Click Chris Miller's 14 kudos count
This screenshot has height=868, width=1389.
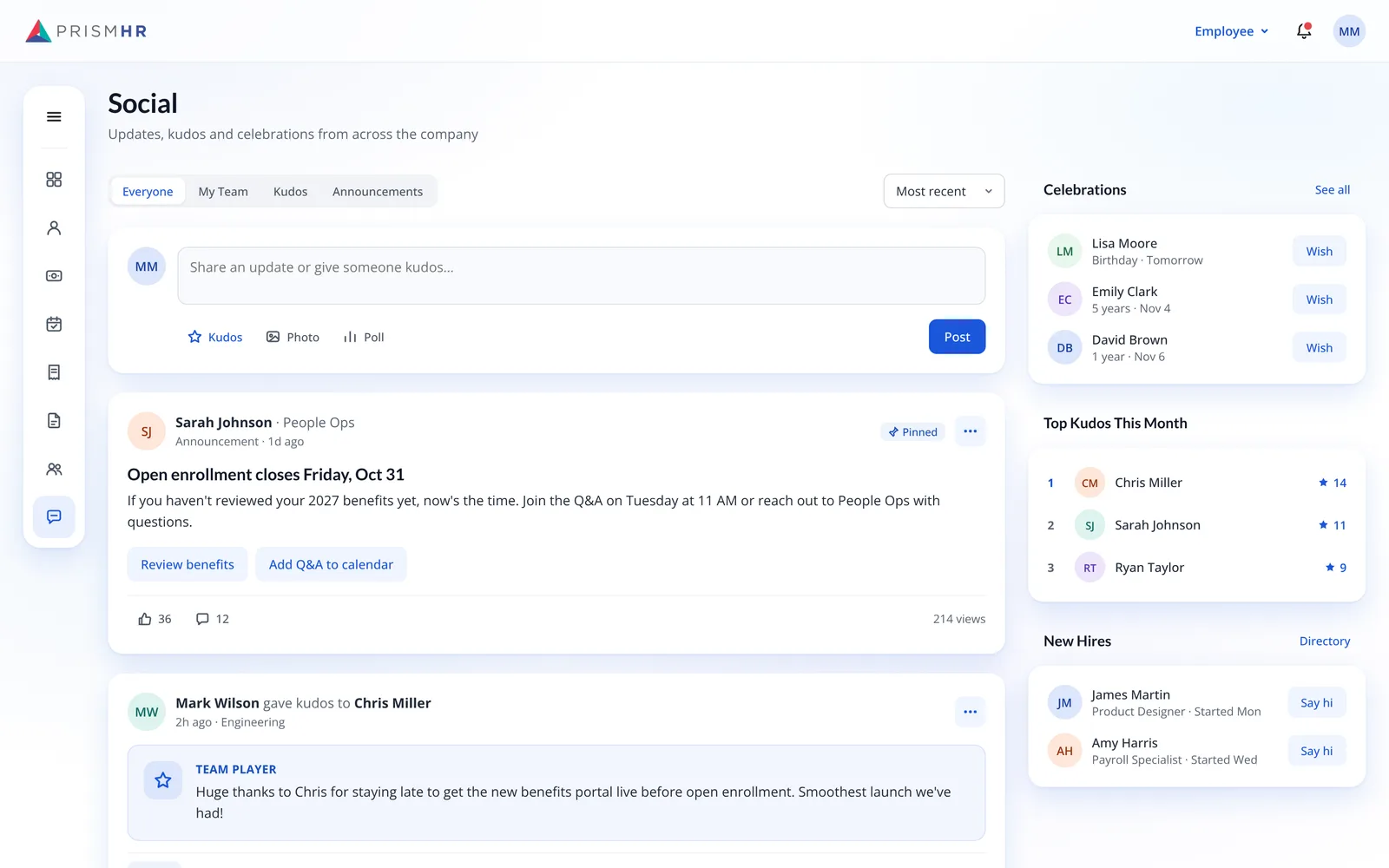(x=1332, y=483)
